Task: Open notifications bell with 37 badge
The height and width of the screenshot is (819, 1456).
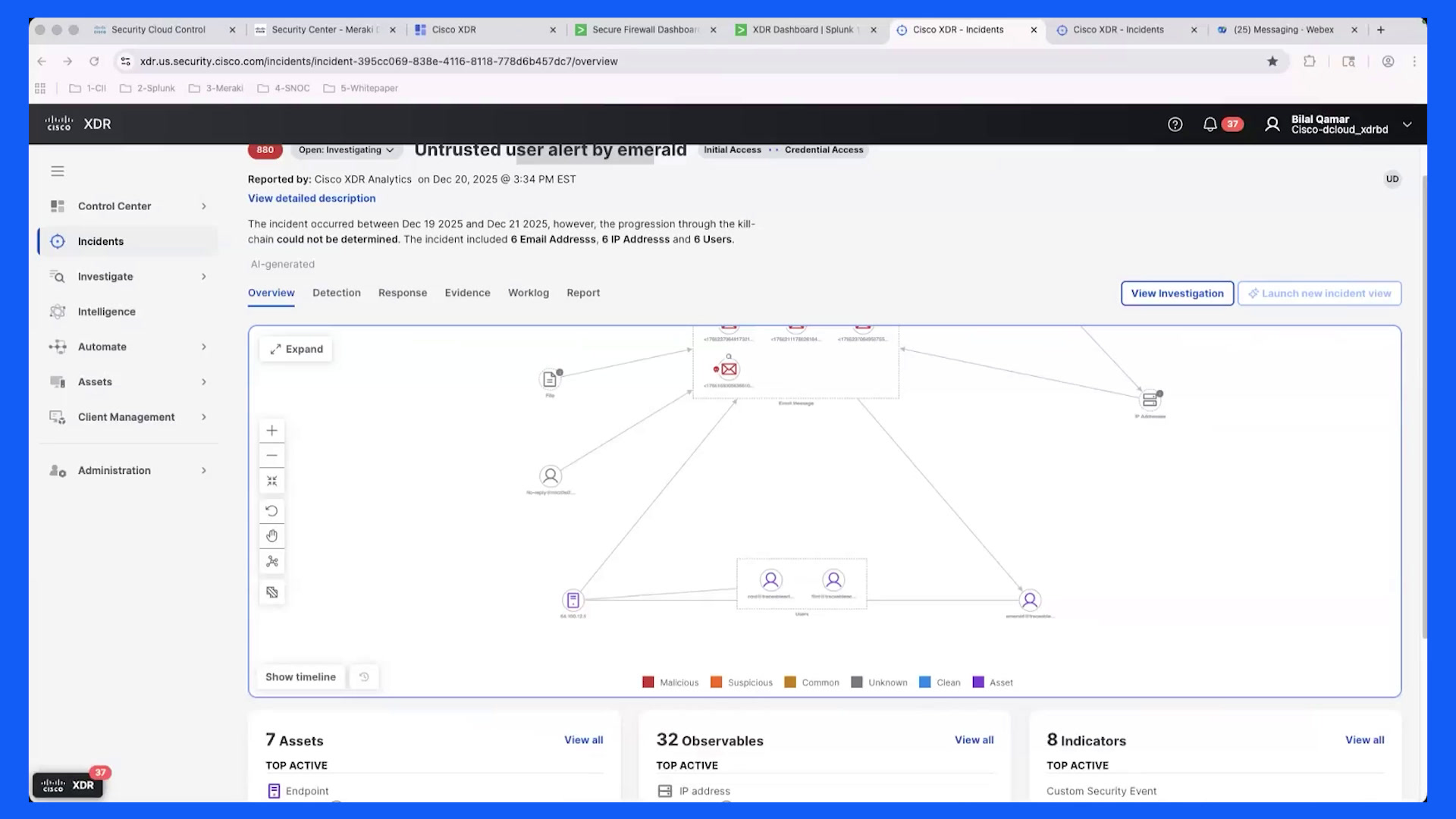Action: click(x=1222, y=124)
